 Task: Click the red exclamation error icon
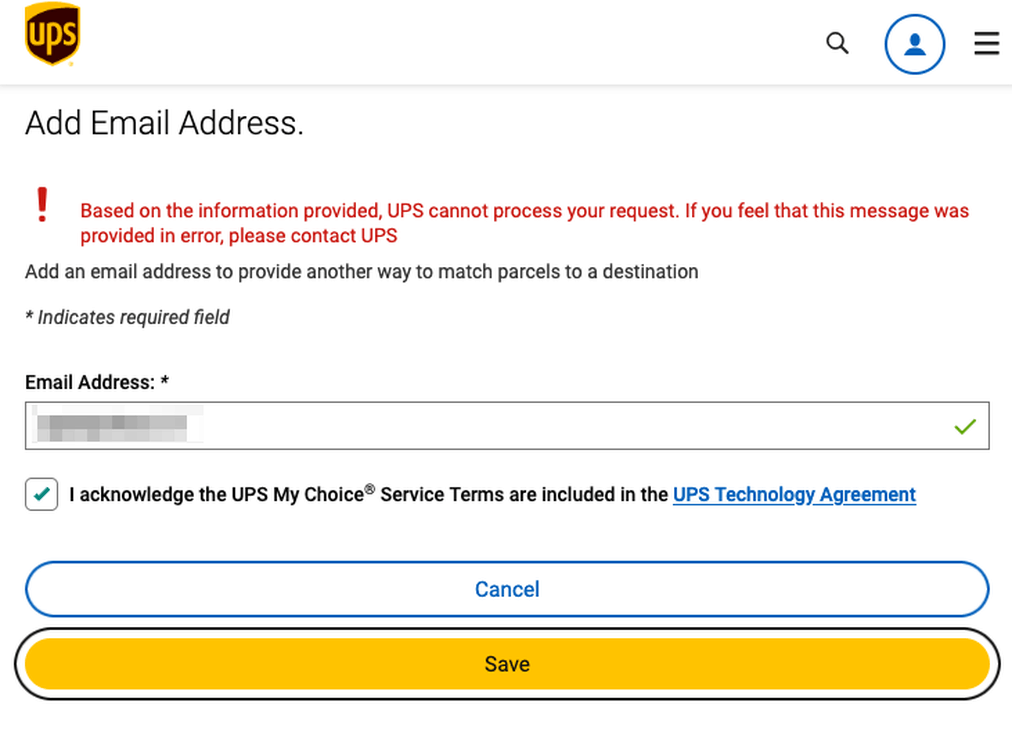click(42, 204)
